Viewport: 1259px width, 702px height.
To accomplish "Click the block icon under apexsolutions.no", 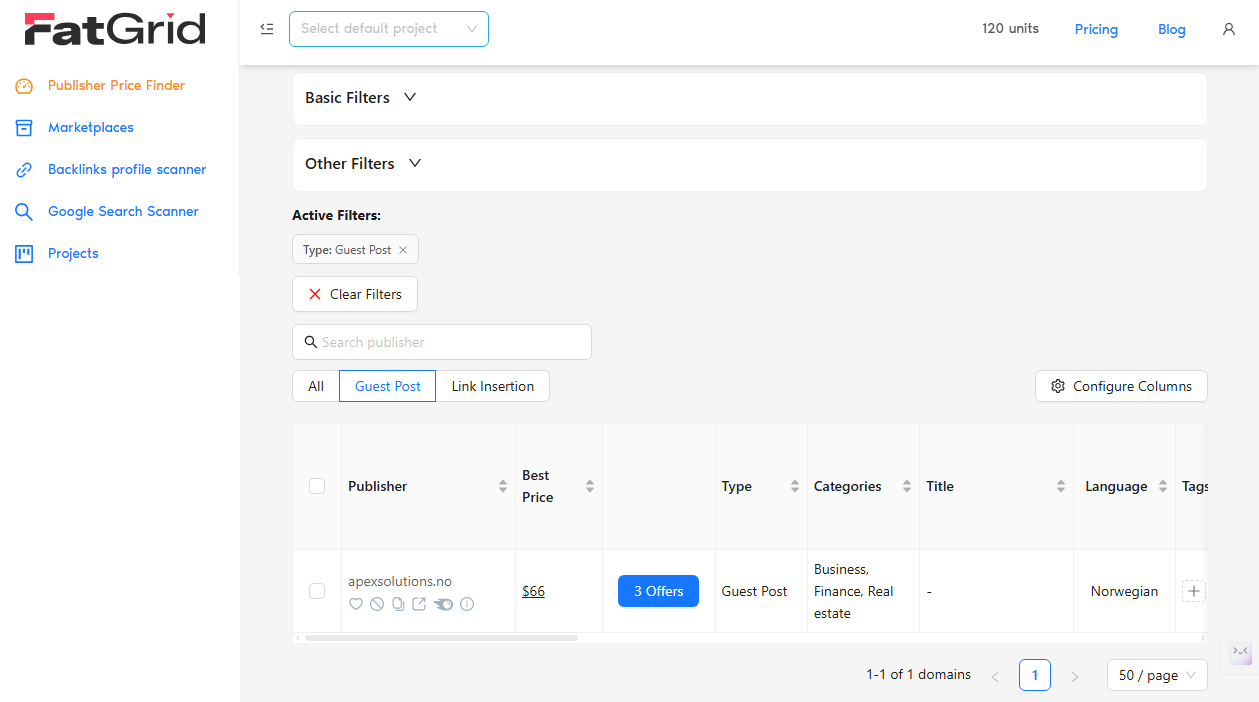I will (x=377, y=604).
